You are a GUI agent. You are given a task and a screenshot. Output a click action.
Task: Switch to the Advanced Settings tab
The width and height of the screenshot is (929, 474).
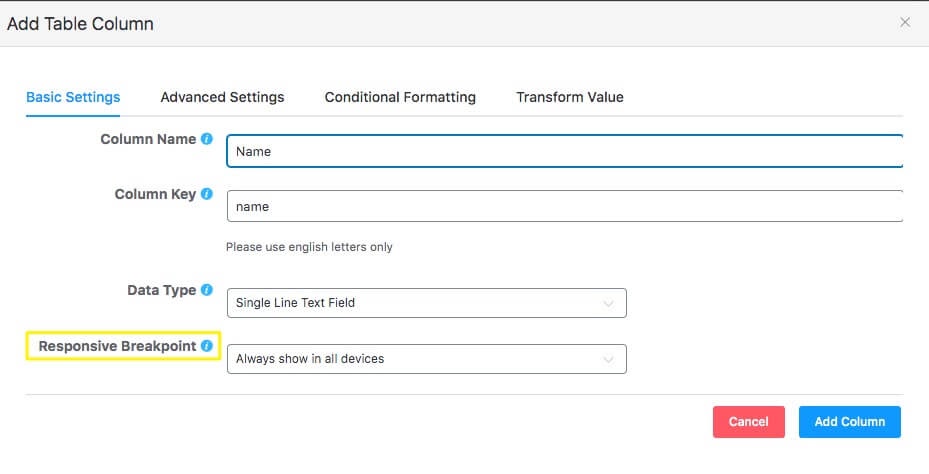pyautogui.click(x=222, y=97)
